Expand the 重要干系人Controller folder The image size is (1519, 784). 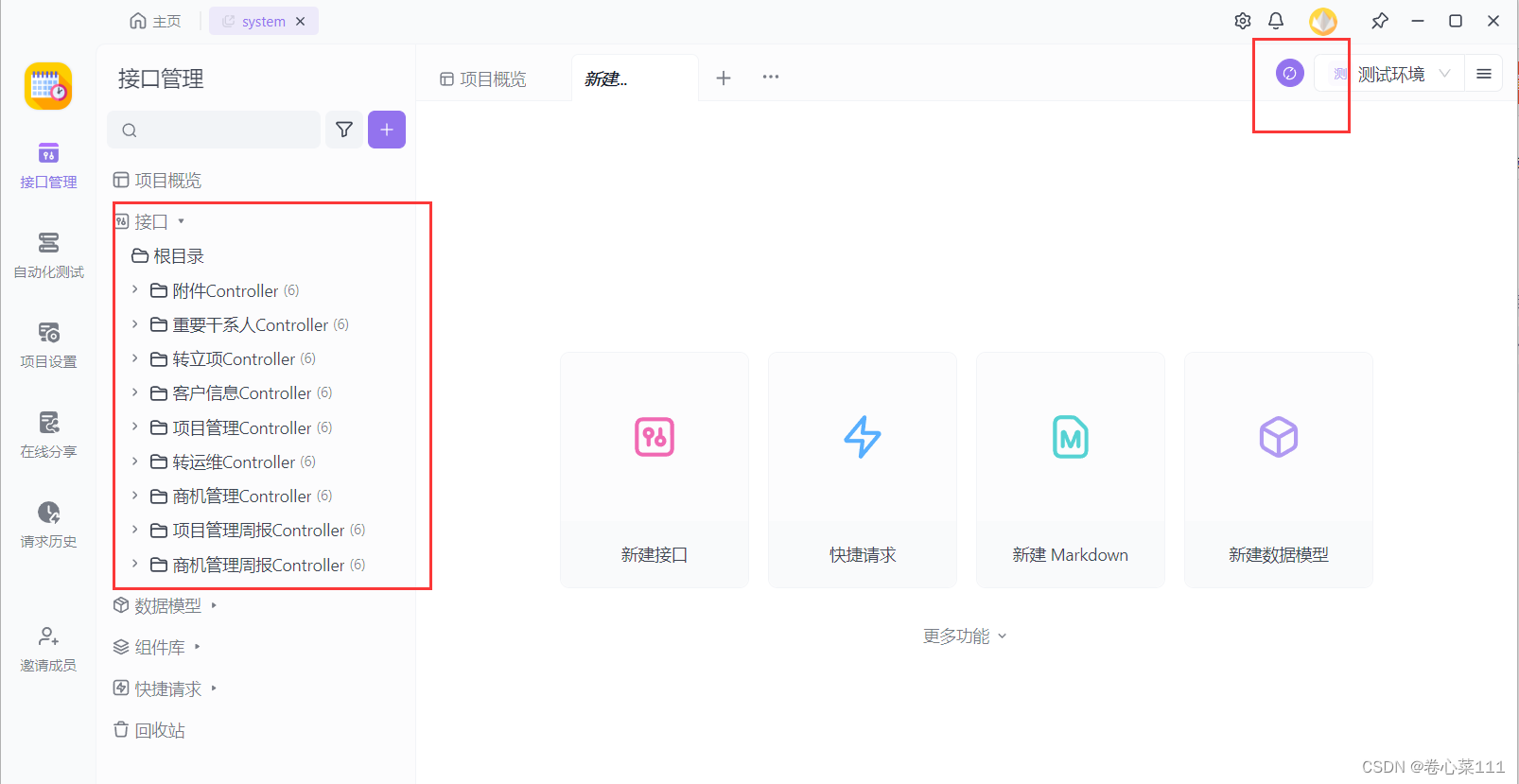click(x=135, y=323)
